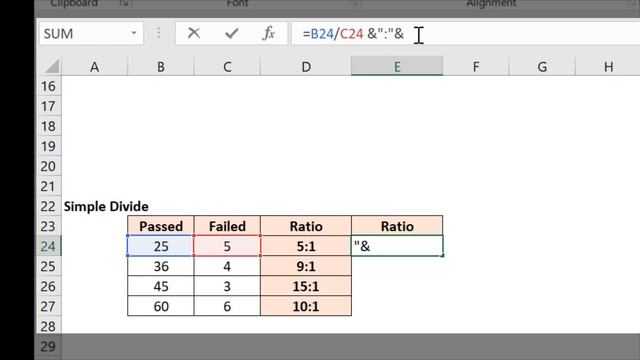Select row 17 header

pos(49,106)
